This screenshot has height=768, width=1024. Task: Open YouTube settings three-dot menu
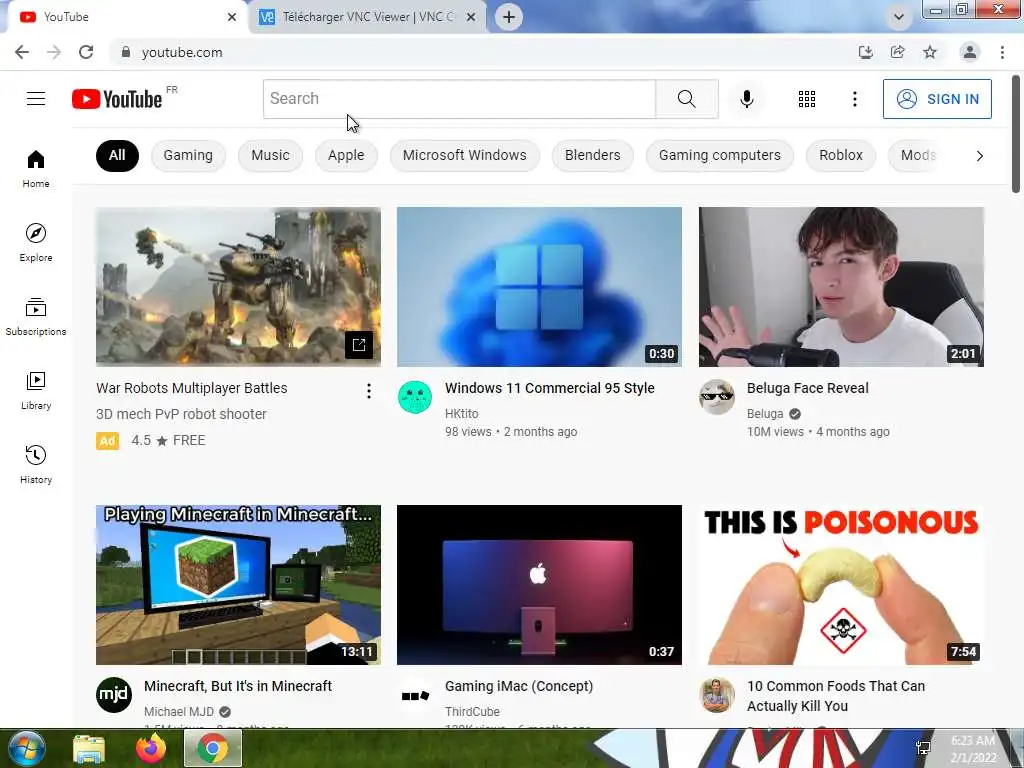(x=854, y=99)
